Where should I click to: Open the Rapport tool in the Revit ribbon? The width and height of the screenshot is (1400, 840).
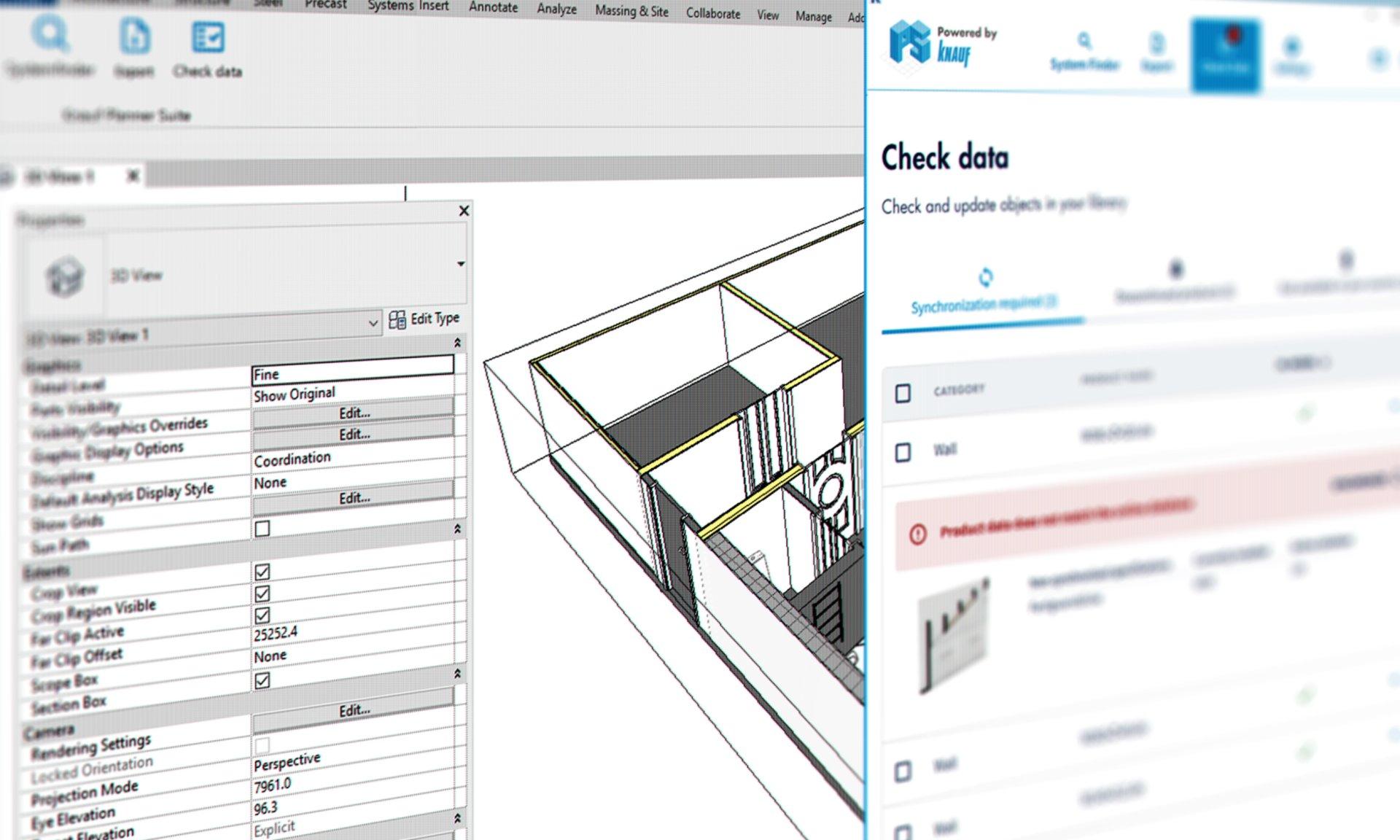[x=135, y=38]
